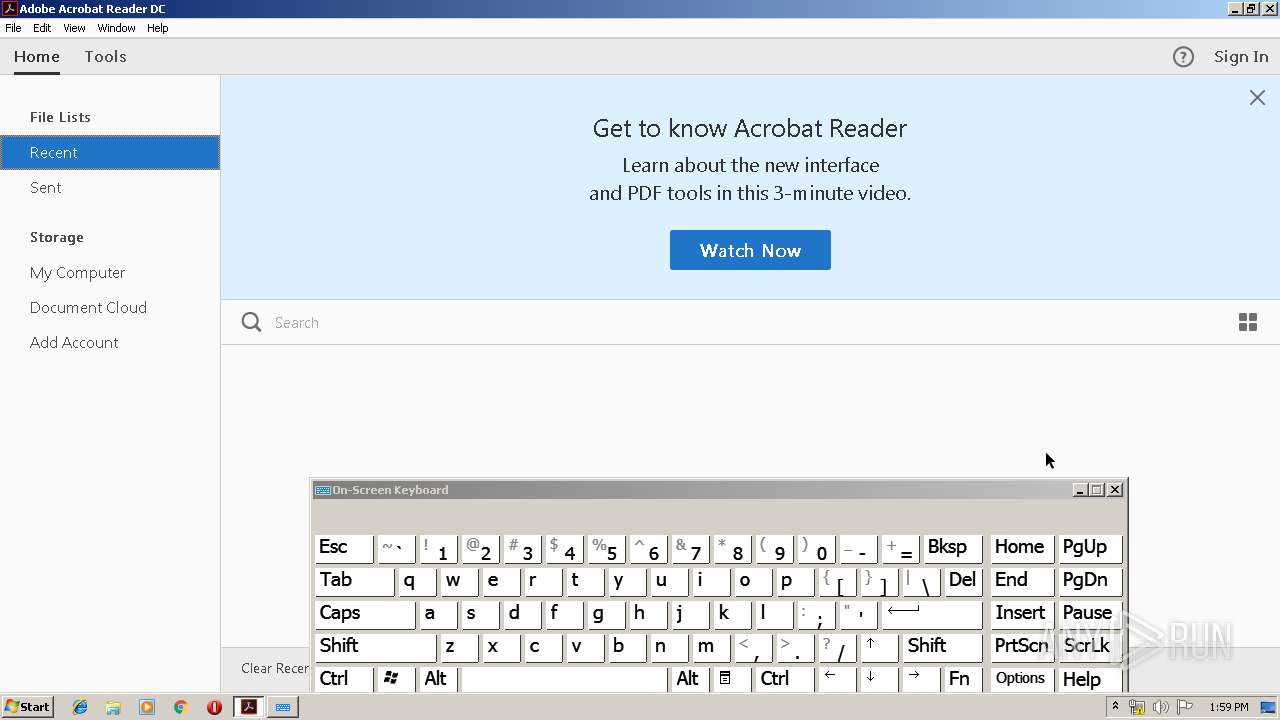Select On-Screen Keyboard taskbar icon
This screenshot has height=720, width=1280.
(283, 707)
